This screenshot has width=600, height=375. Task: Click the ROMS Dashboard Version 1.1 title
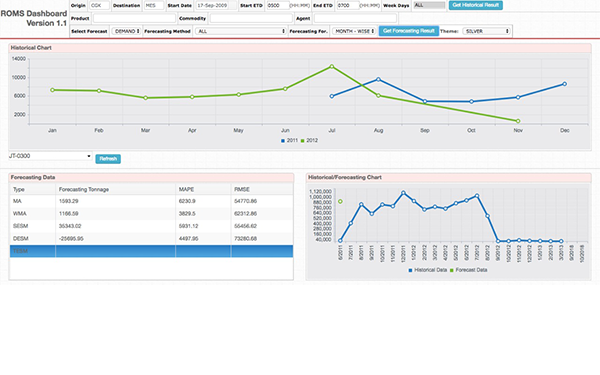[34, 18]
